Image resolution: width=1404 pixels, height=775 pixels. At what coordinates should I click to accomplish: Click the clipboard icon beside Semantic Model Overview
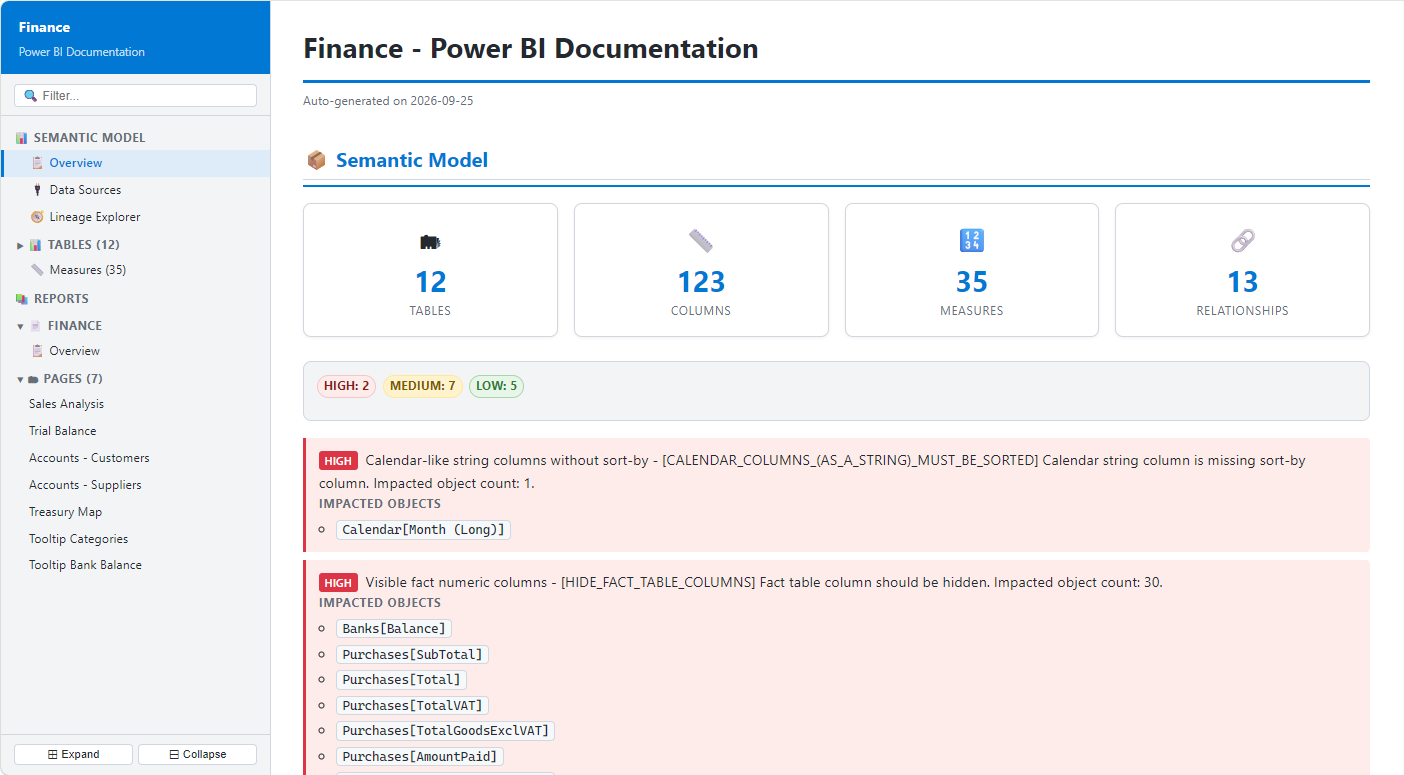pos(37,163)
